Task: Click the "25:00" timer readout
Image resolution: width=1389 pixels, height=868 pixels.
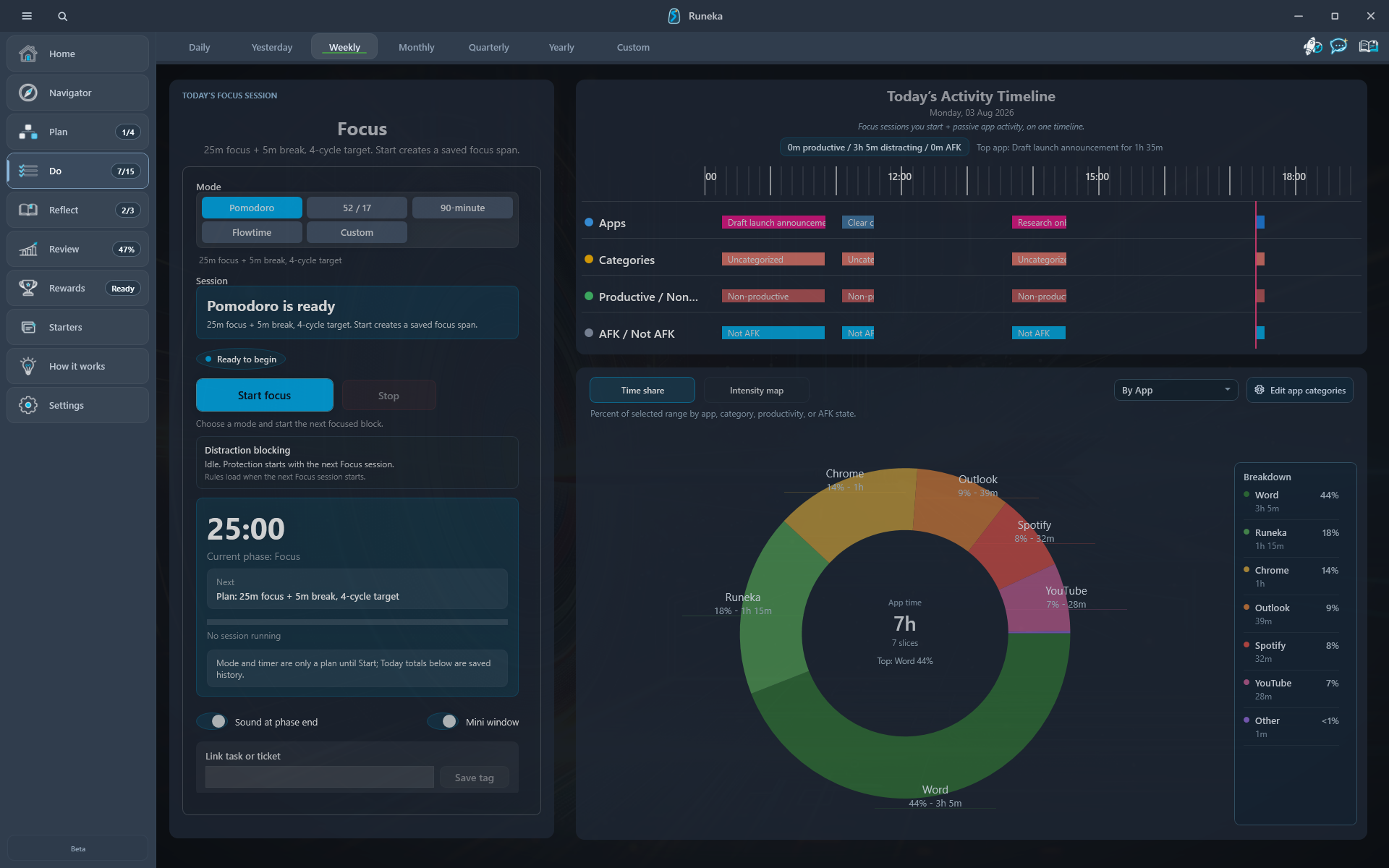Action: click(246, 529)
